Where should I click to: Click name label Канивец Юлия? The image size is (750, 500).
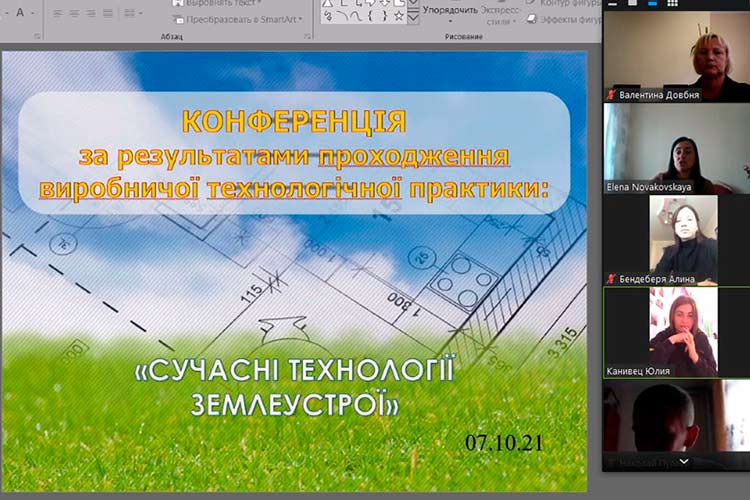tap(638, 371)
